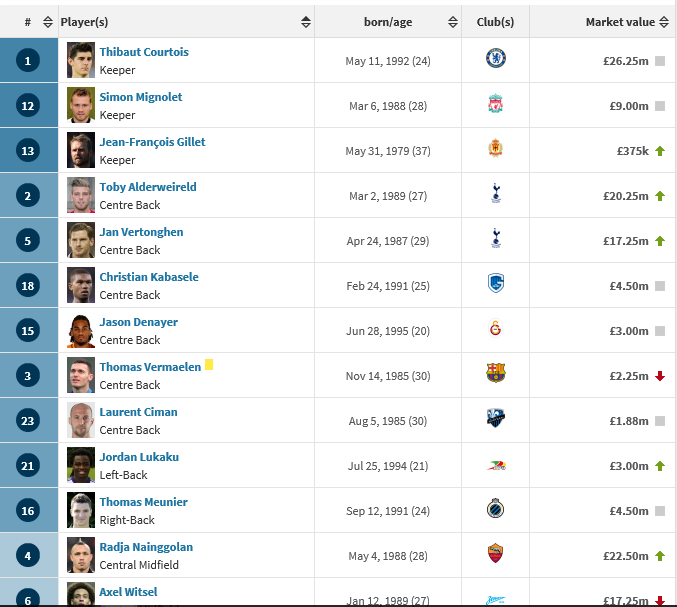The image size is (677, 607).
Task: Sort the table by shirt number
Action: (47, 22)
